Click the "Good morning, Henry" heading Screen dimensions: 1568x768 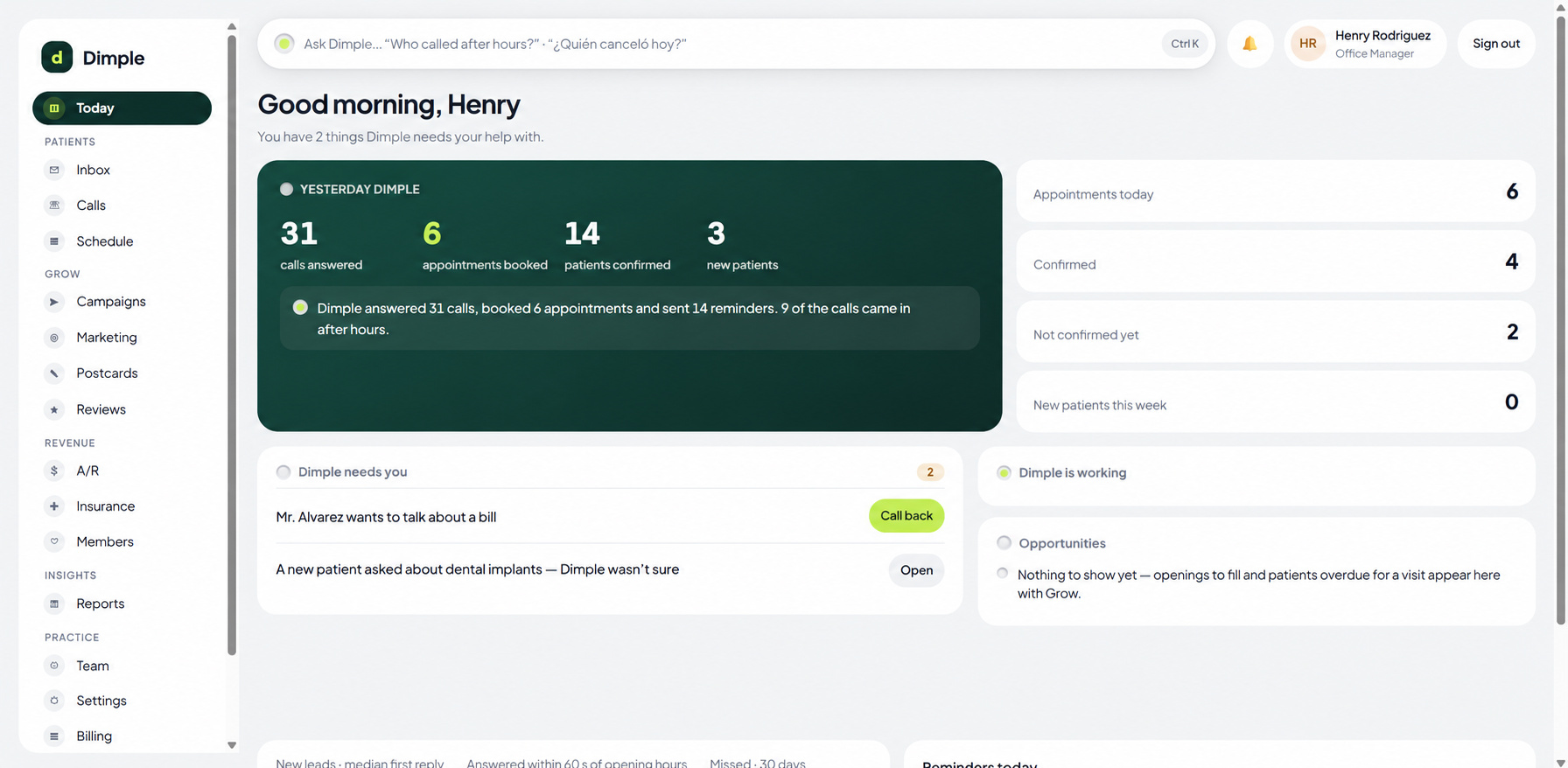coord(388,104)
